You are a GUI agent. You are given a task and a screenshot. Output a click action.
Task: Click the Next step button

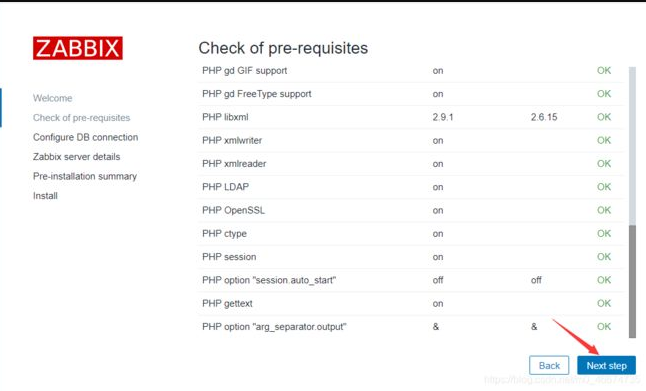606,365
